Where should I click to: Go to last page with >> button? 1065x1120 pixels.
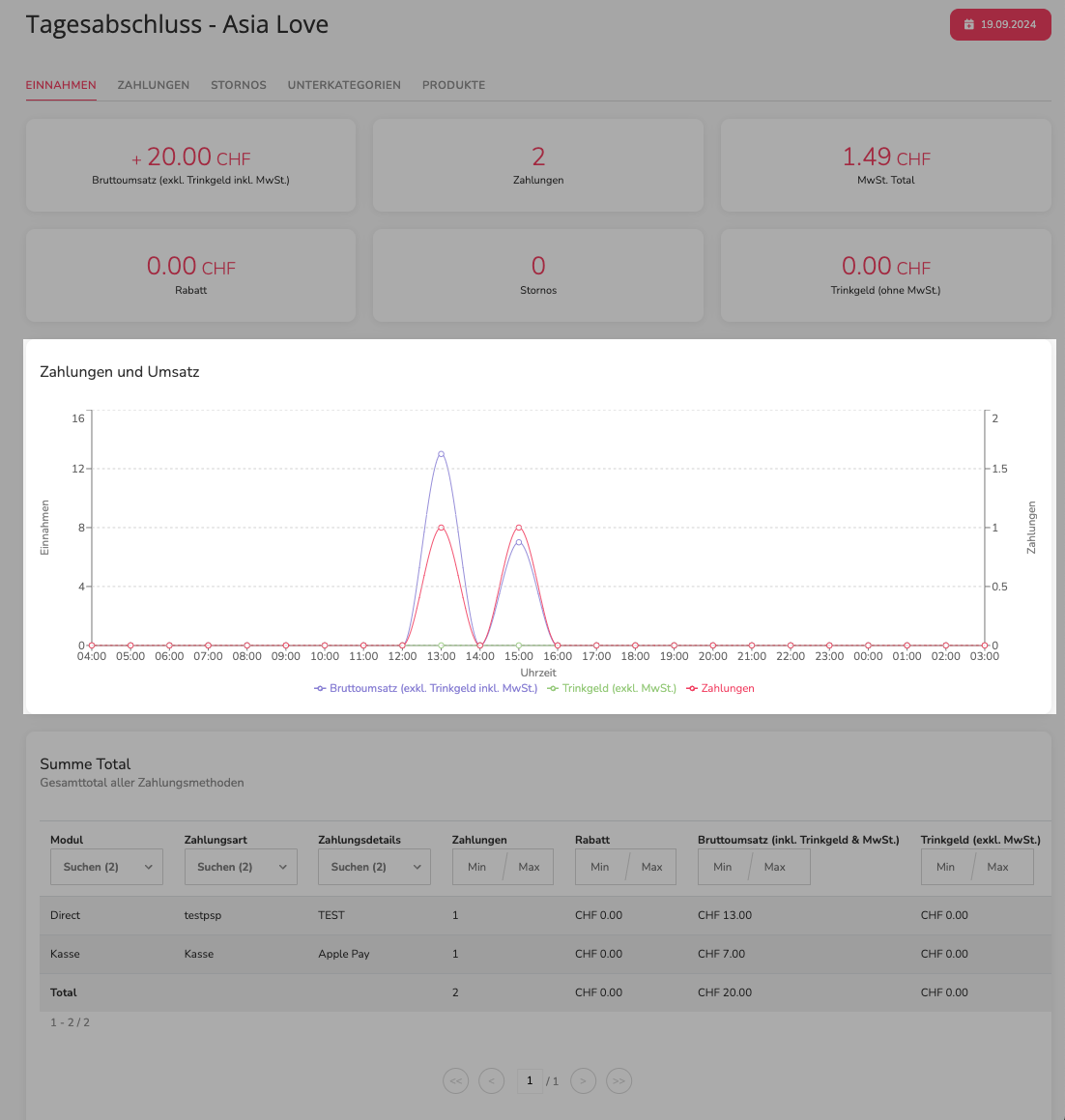click(x=619, y=1080)
